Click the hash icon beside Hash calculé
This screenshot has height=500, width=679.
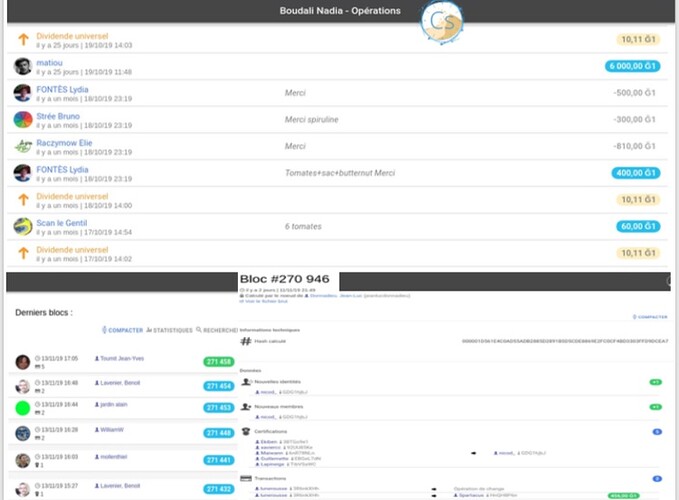pos(246,341)
